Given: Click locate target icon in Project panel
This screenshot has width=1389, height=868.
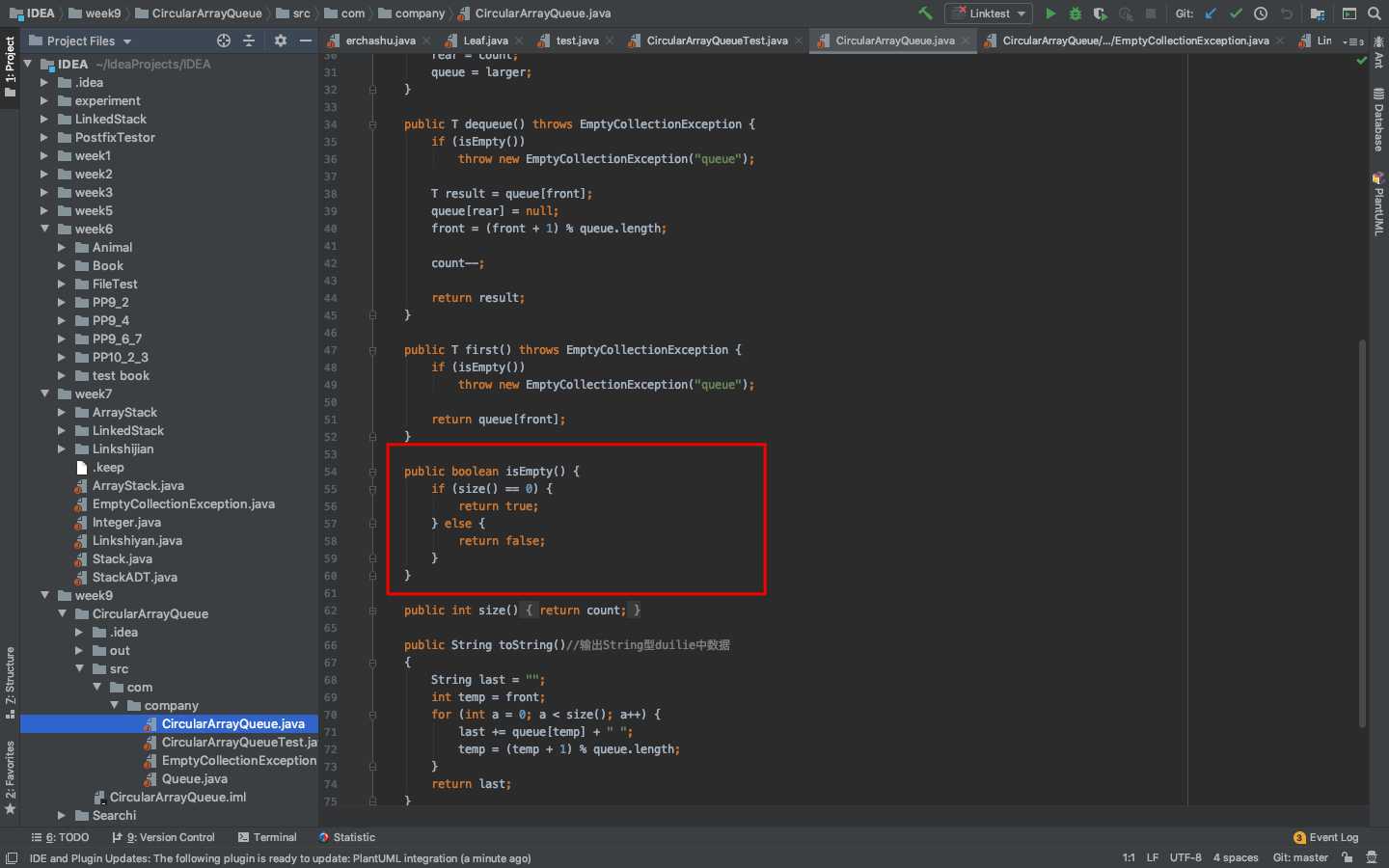Looking at the screenshot, I should 224,41.
